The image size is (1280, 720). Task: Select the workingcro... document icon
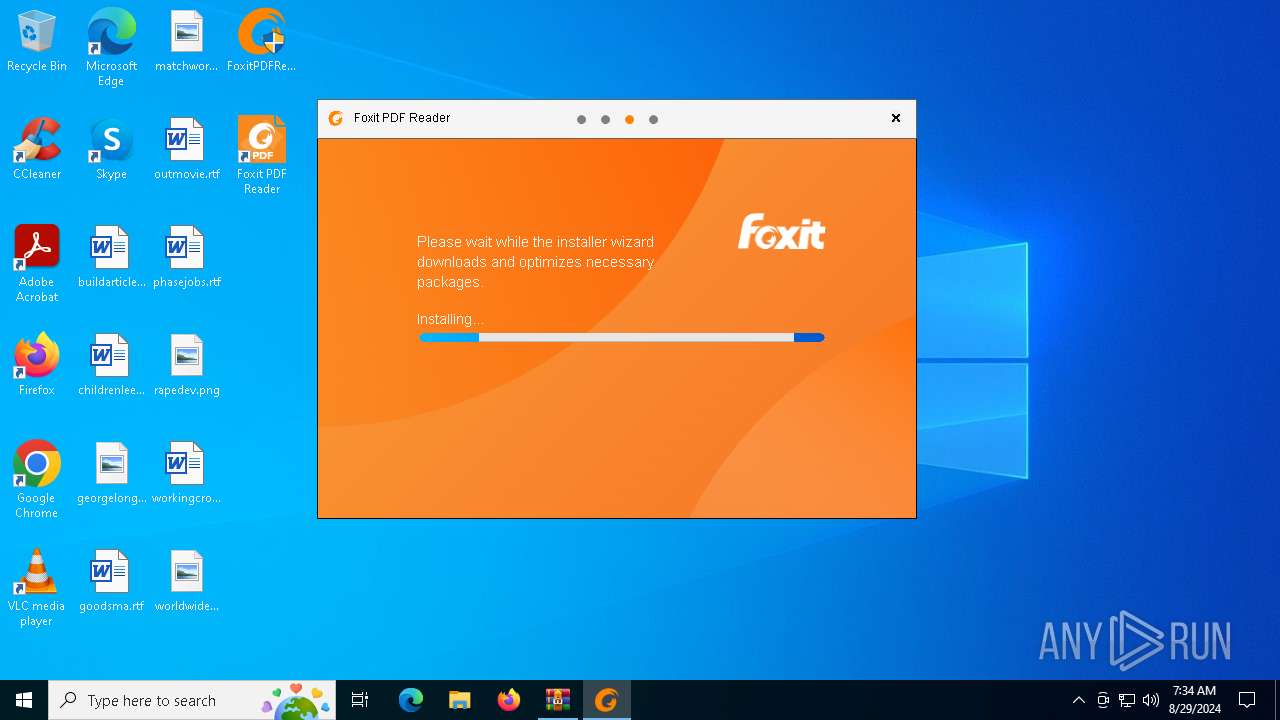tap(186, 473)
